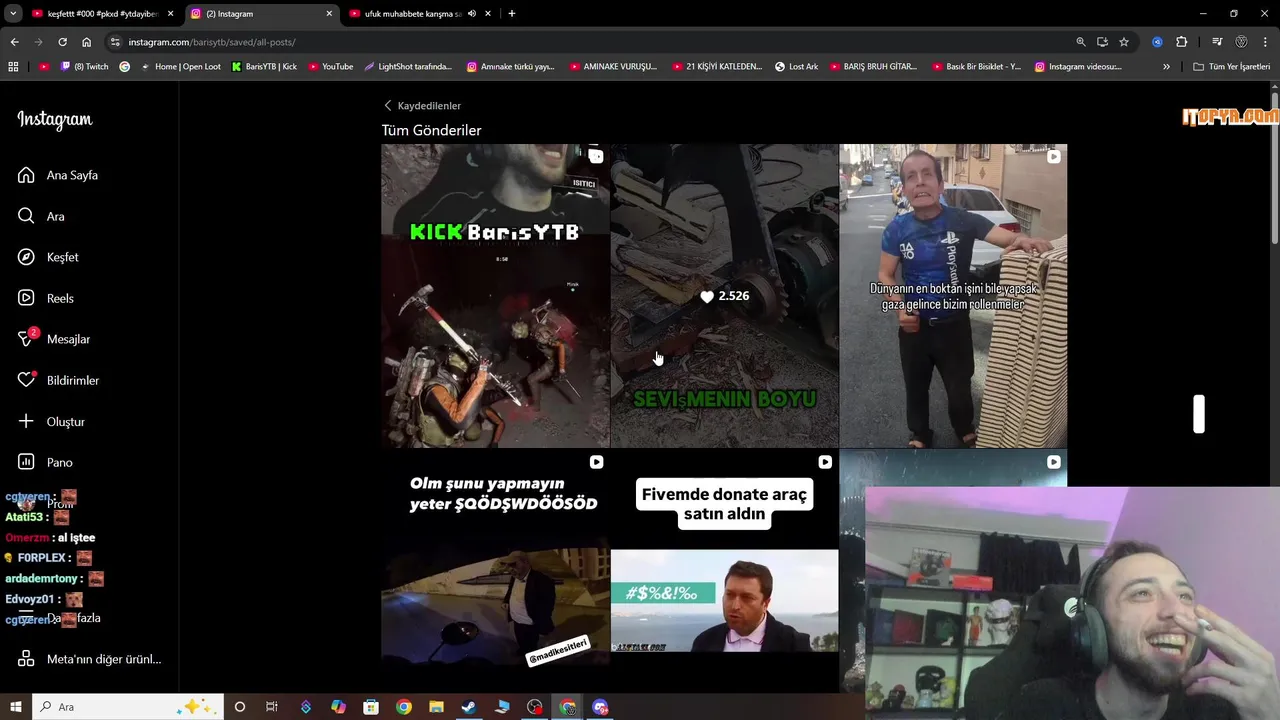Open Reels from the sidebar
Image resolution: width=1280 pixels, height=720 pixels.
46,298
